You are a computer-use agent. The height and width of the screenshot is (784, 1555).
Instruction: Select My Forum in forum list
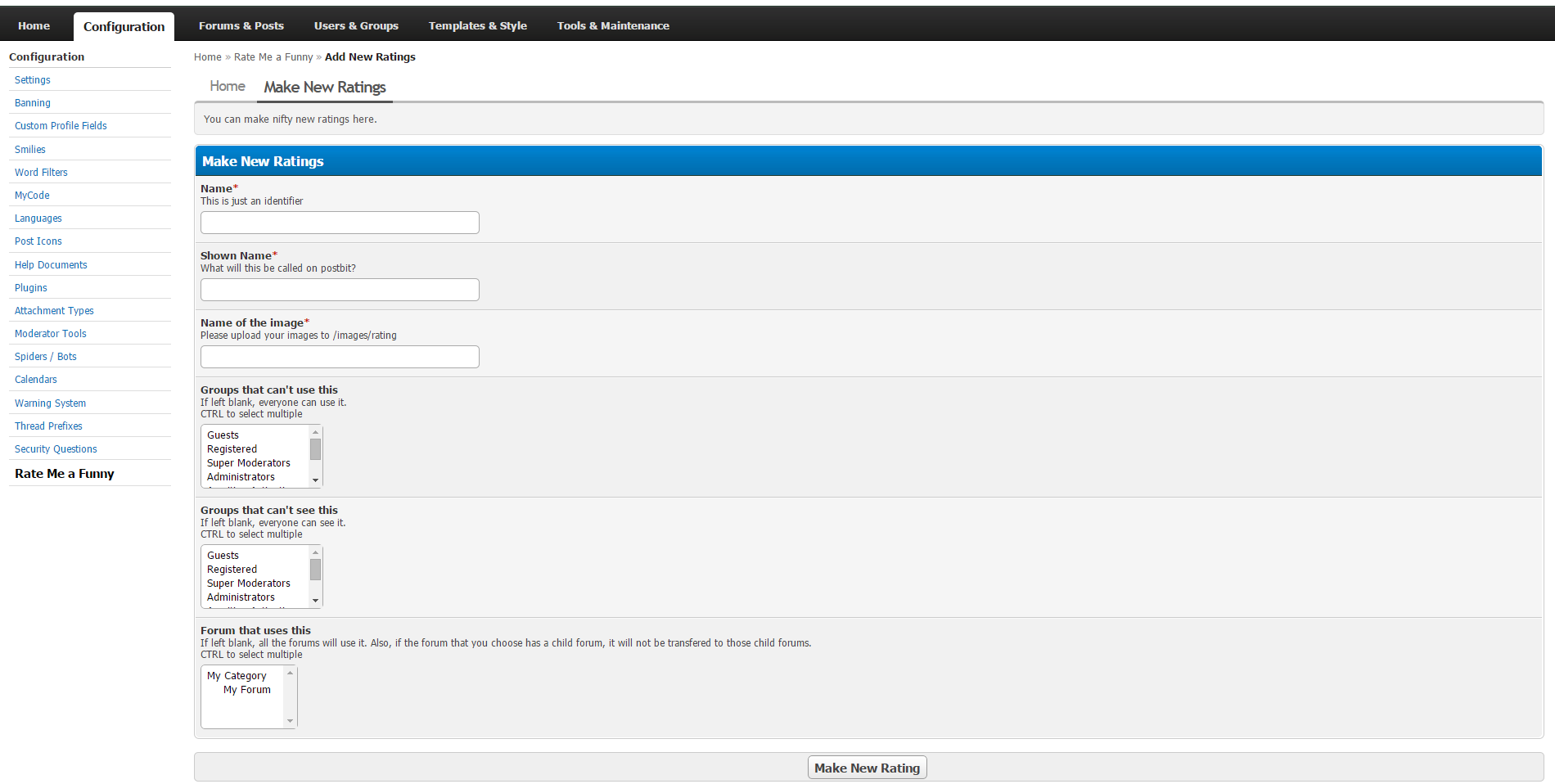click(x=246, y=690)
